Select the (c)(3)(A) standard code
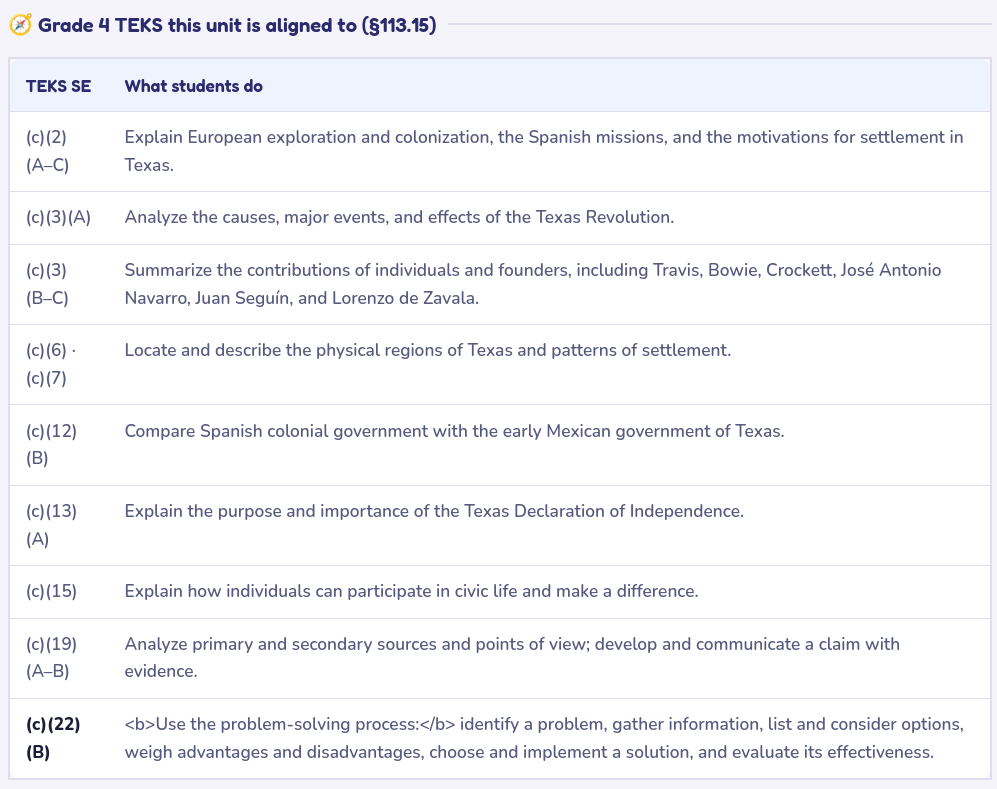The height and width of the screenshot is (789, 997). (x=58, y=217)
